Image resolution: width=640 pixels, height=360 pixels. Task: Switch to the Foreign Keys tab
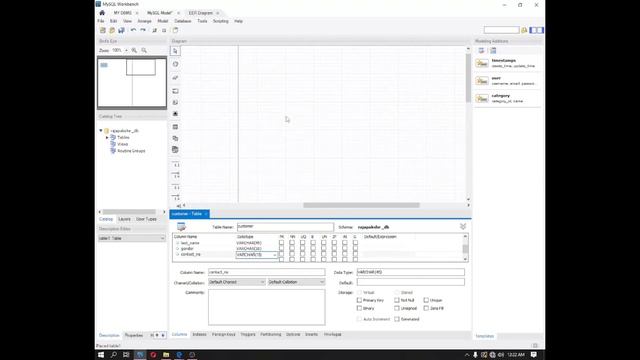(224, 334)
